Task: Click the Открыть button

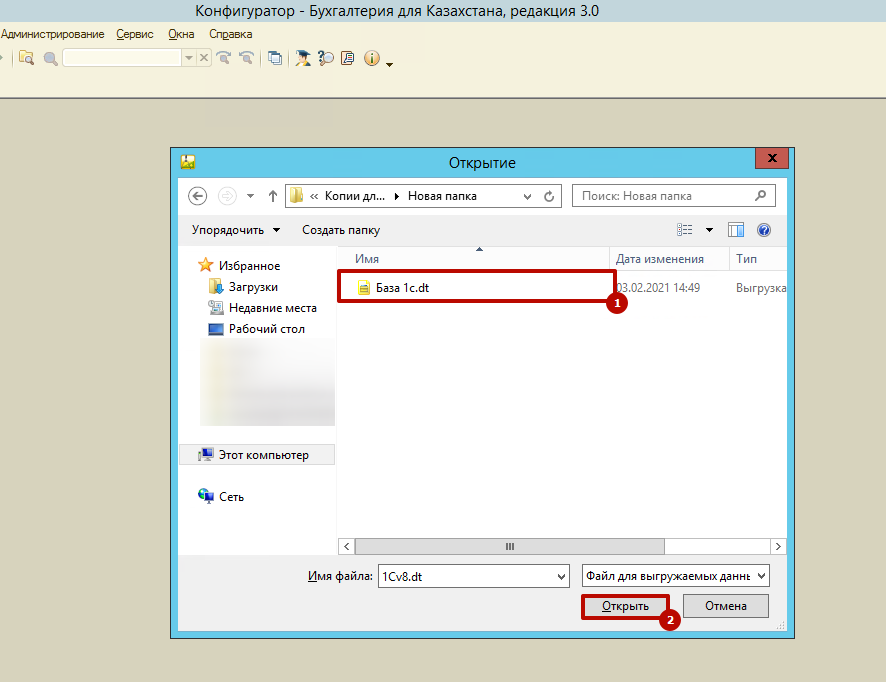Action: coord(625,606)
